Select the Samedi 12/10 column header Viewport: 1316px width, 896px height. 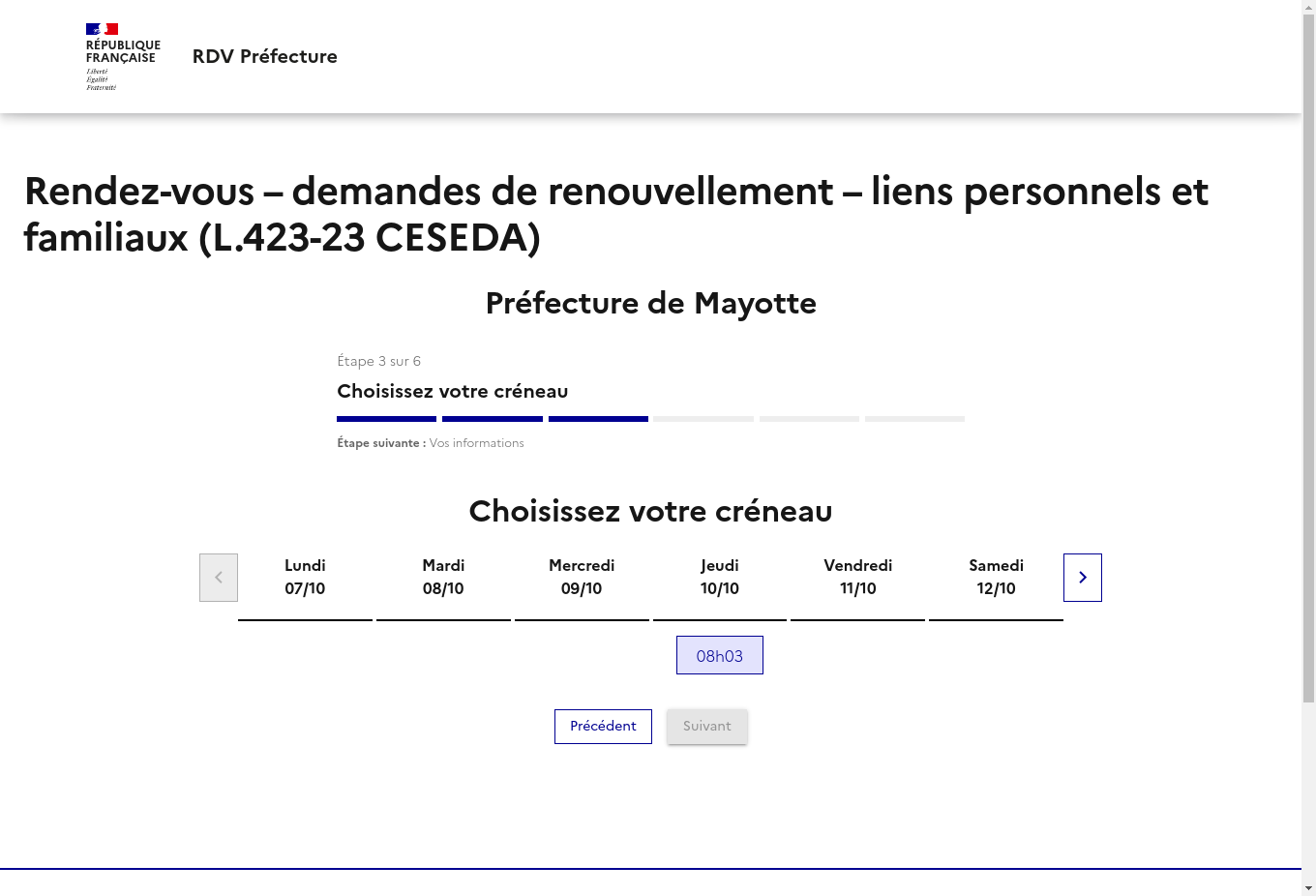[996, 578]
